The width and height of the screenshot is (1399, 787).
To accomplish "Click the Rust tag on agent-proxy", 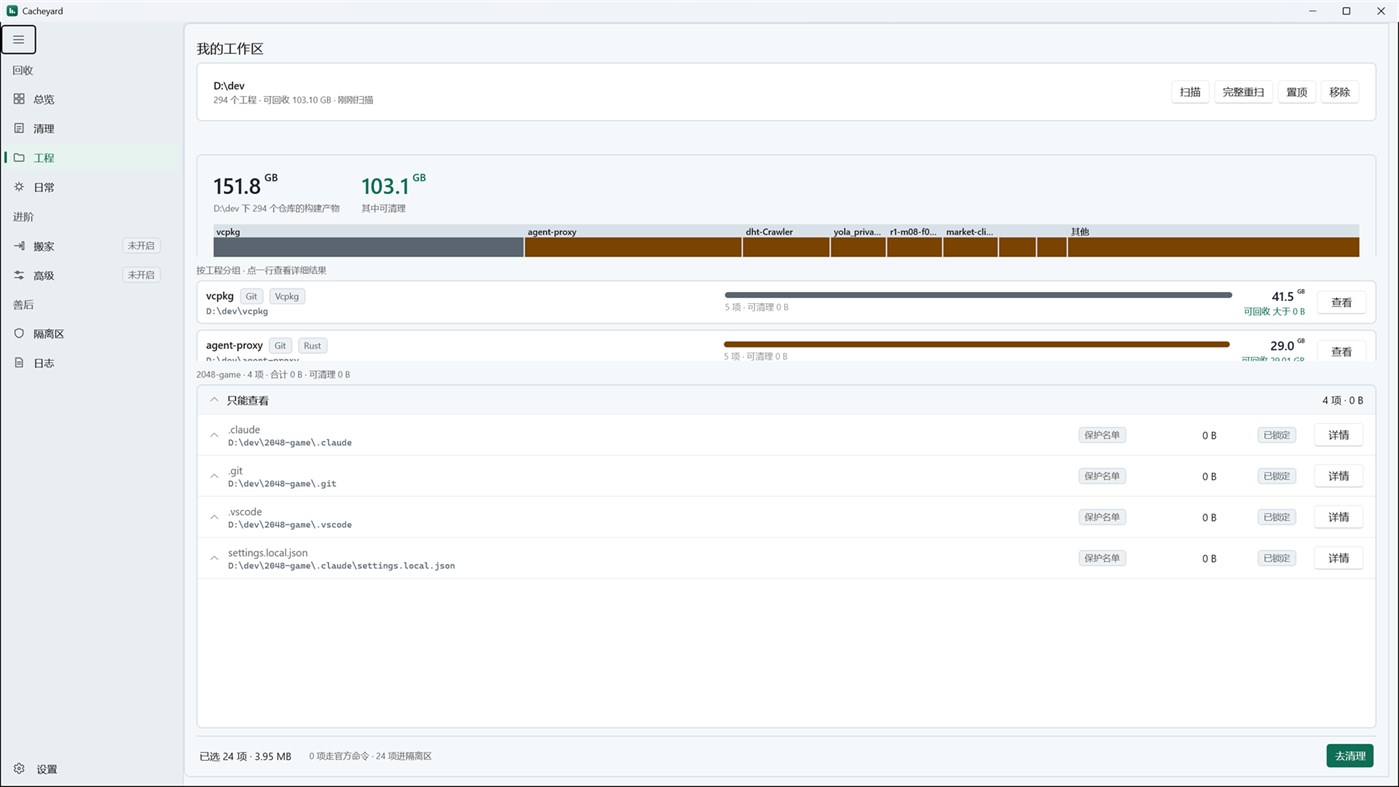I will tap(312, 346).
